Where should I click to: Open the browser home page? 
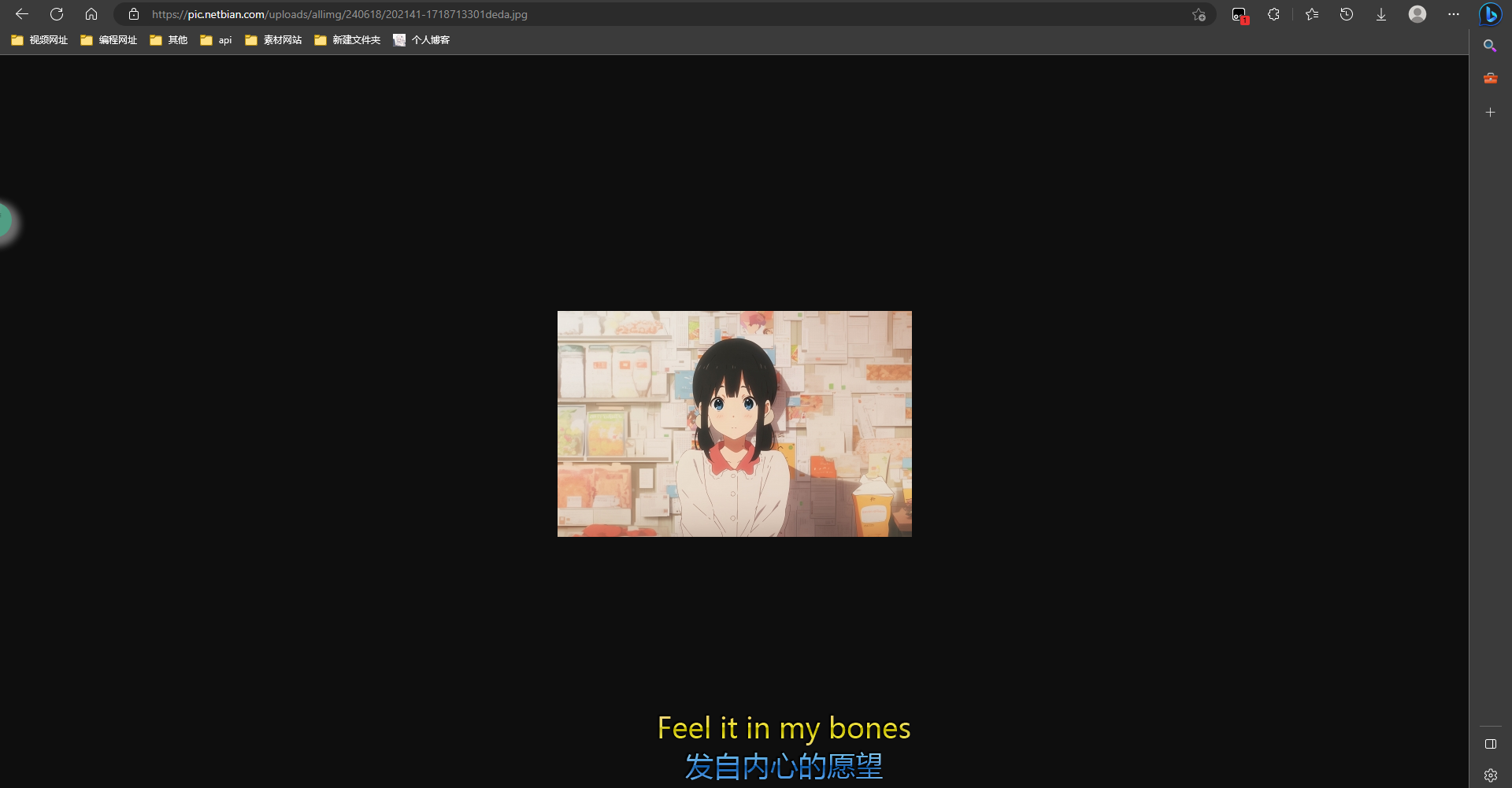[x=91, y=14]
